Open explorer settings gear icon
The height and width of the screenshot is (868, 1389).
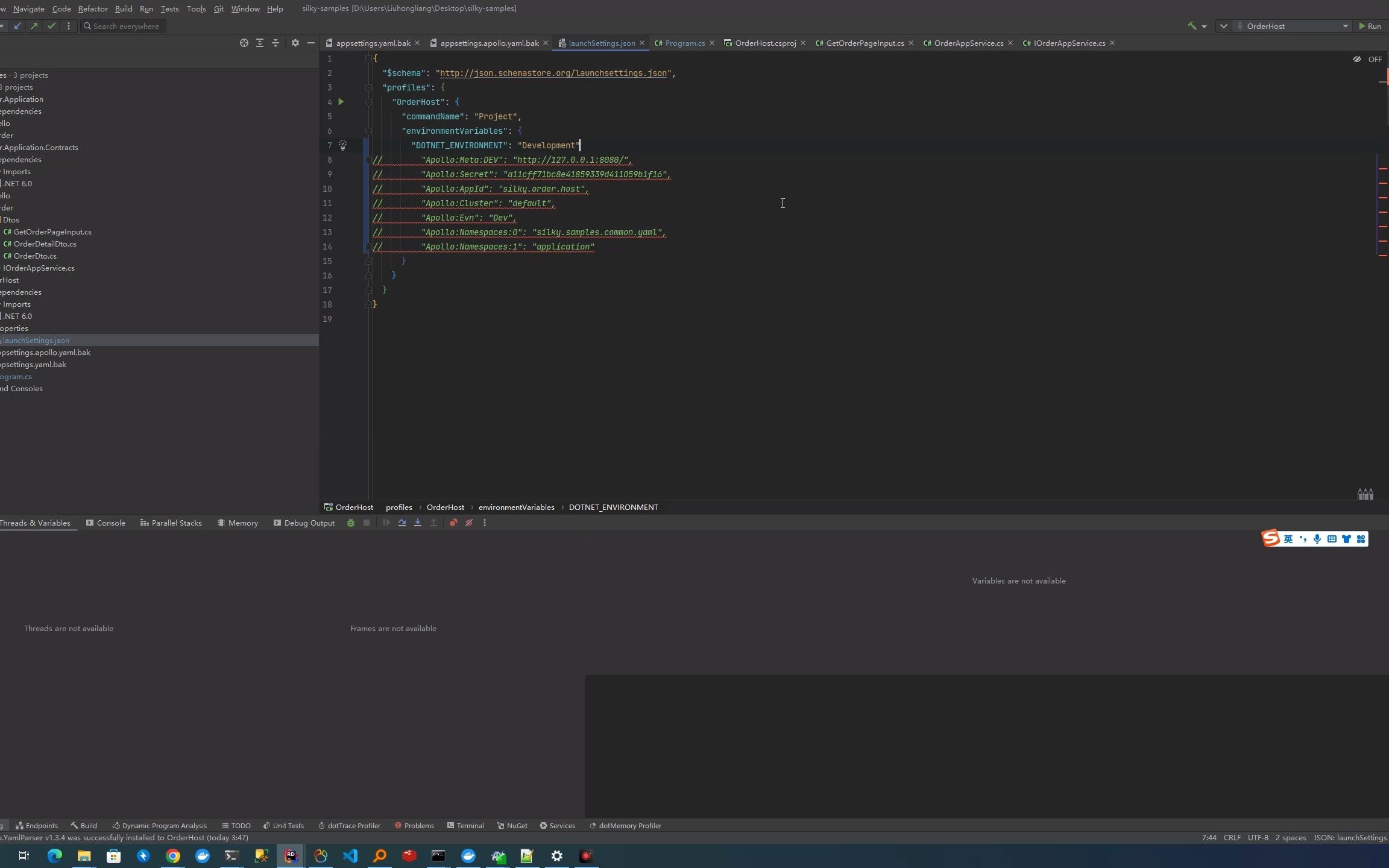tap(295, 43)
